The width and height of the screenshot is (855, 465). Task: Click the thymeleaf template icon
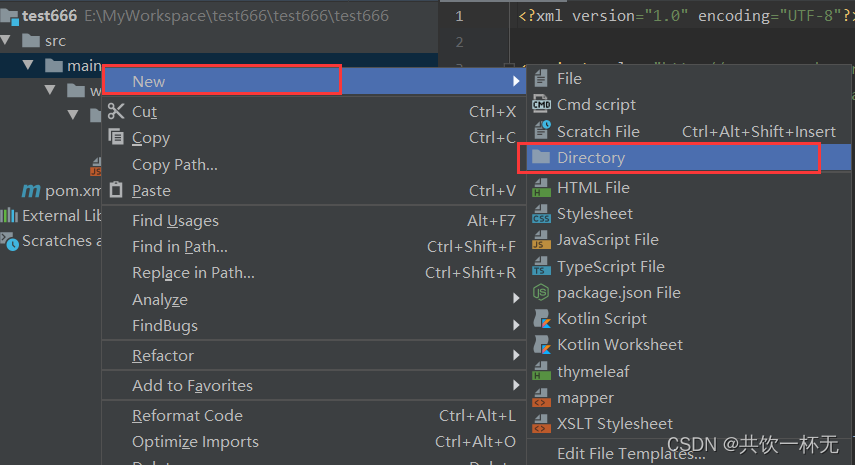(x=541, y=371)
